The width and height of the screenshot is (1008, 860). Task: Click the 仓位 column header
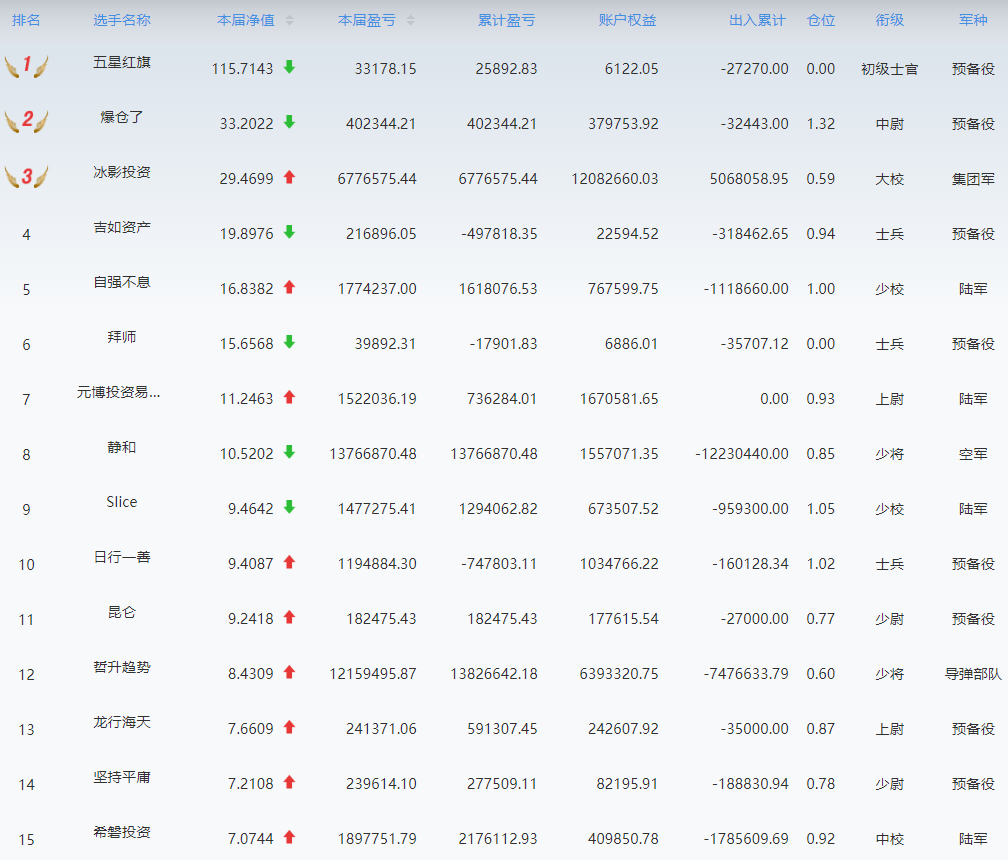point(821,21)
